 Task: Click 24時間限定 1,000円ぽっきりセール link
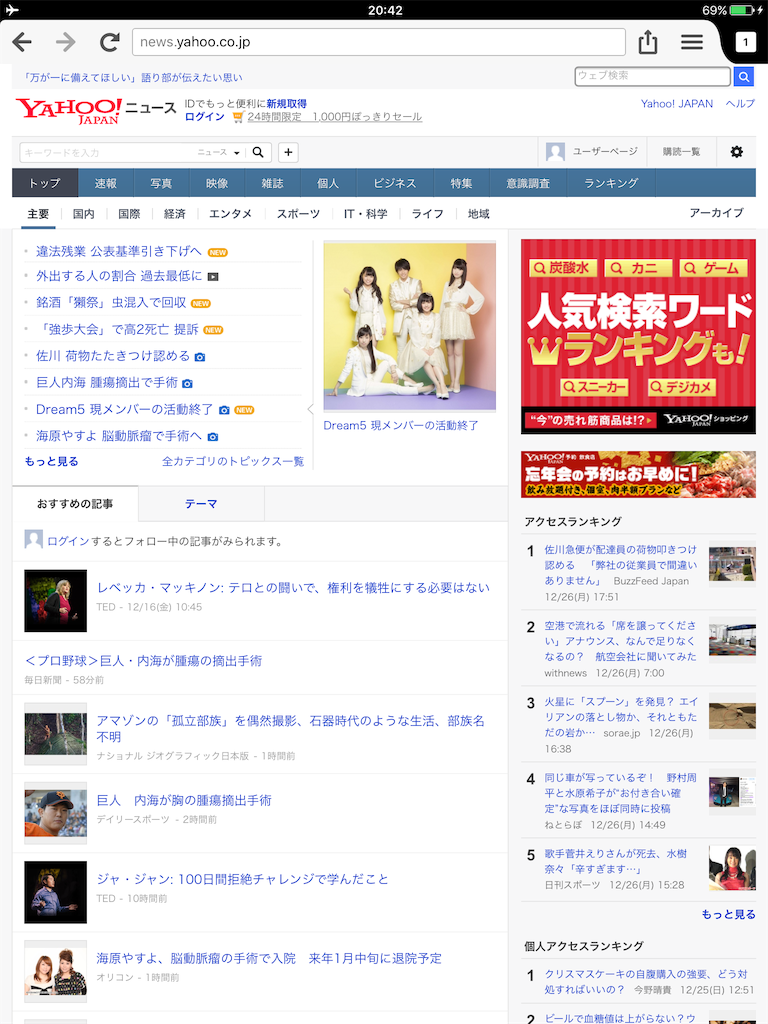click(334, 117)
